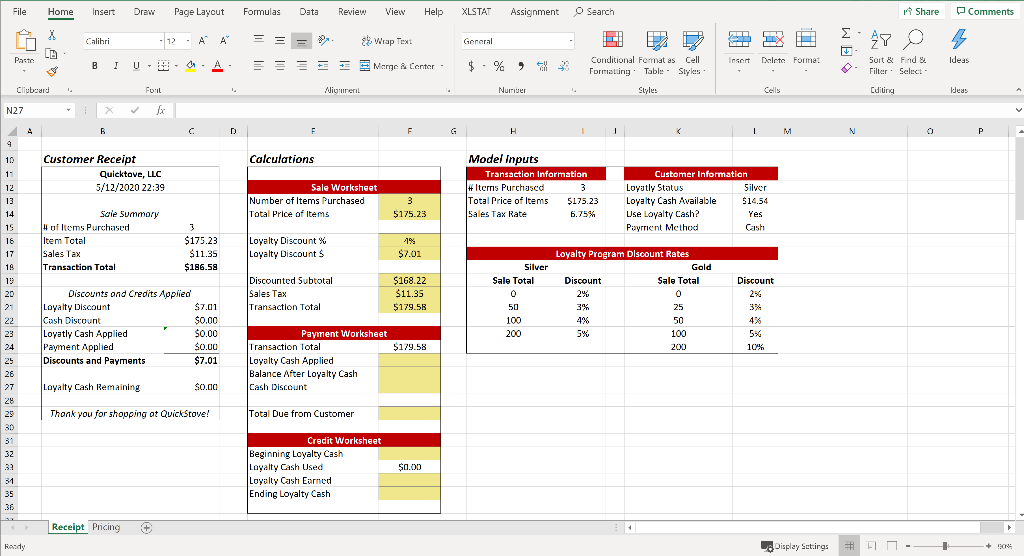Click the Share button
The height and width of the screenshot is (556, 1024).
click(x=921, y=12)
